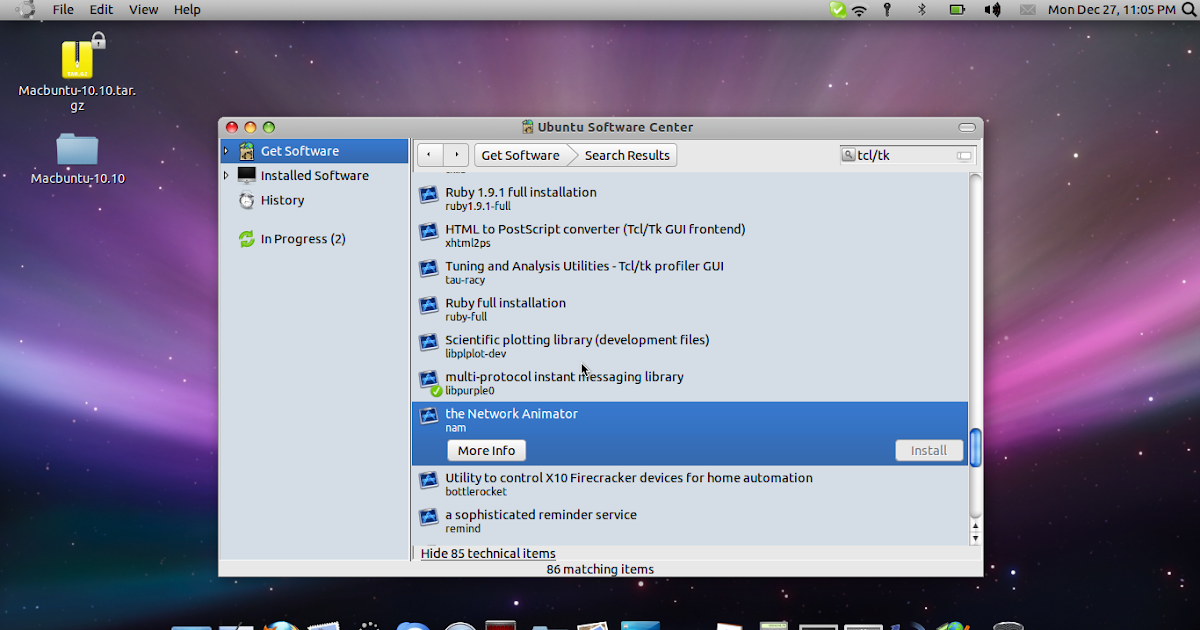Click the nam package icon
The image size is (1200, 630).
(x=428, y=418)
